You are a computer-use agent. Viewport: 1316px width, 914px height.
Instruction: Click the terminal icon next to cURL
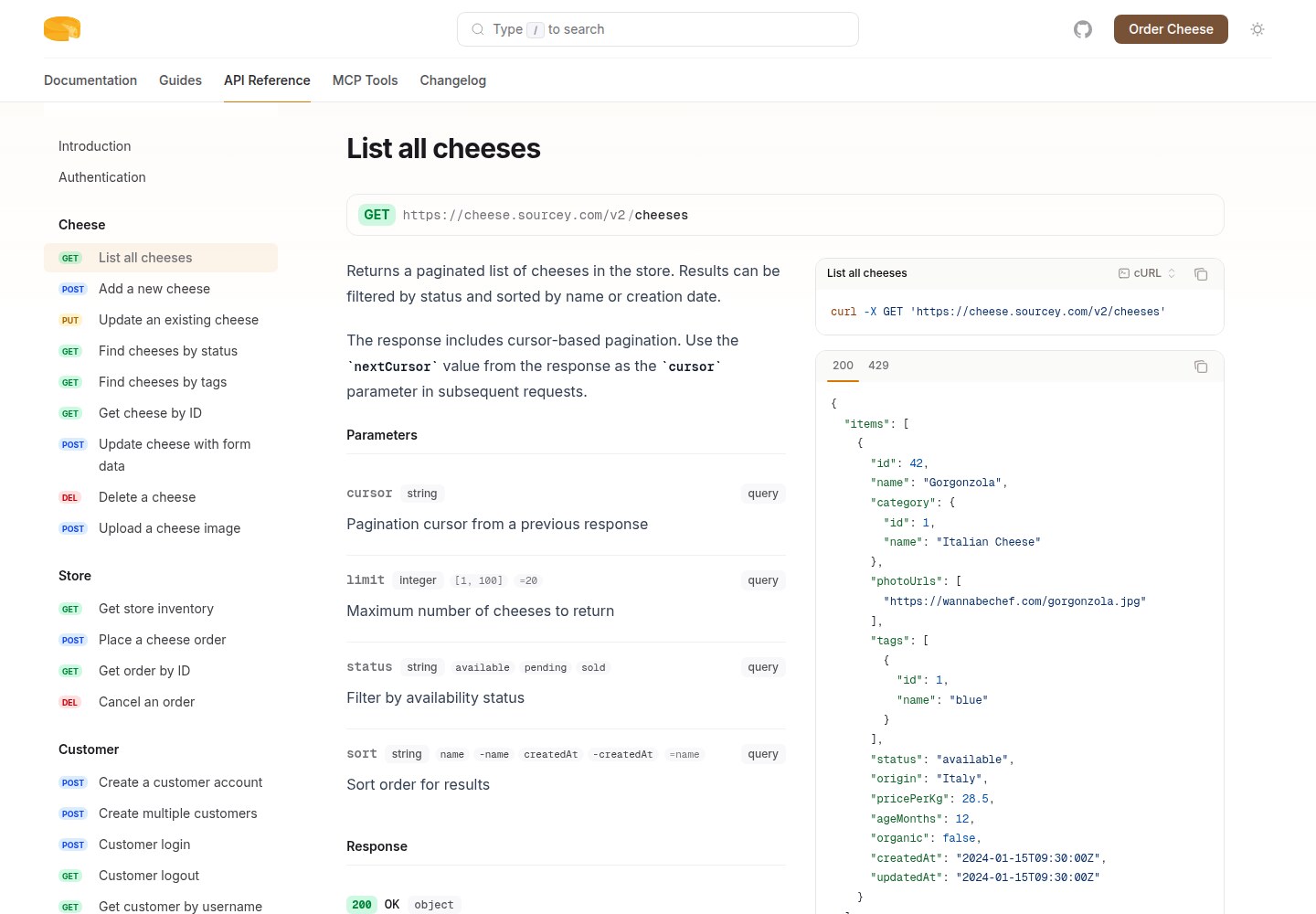click(1123, 273)
